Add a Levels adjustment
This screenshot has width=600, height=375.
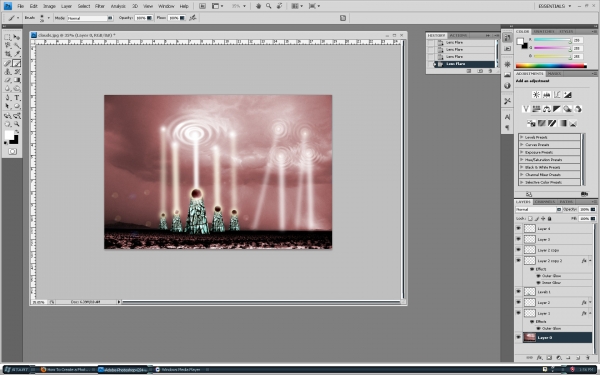pos(546,95)
